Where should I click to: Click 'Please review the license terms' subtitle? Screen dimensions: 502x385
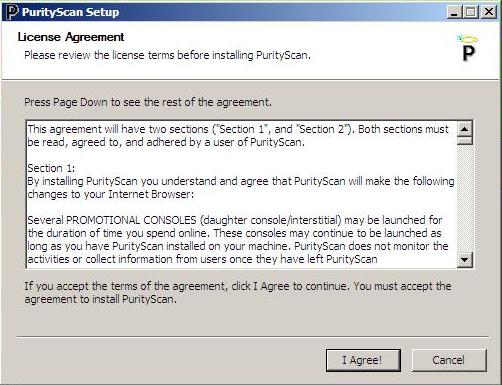167,55
